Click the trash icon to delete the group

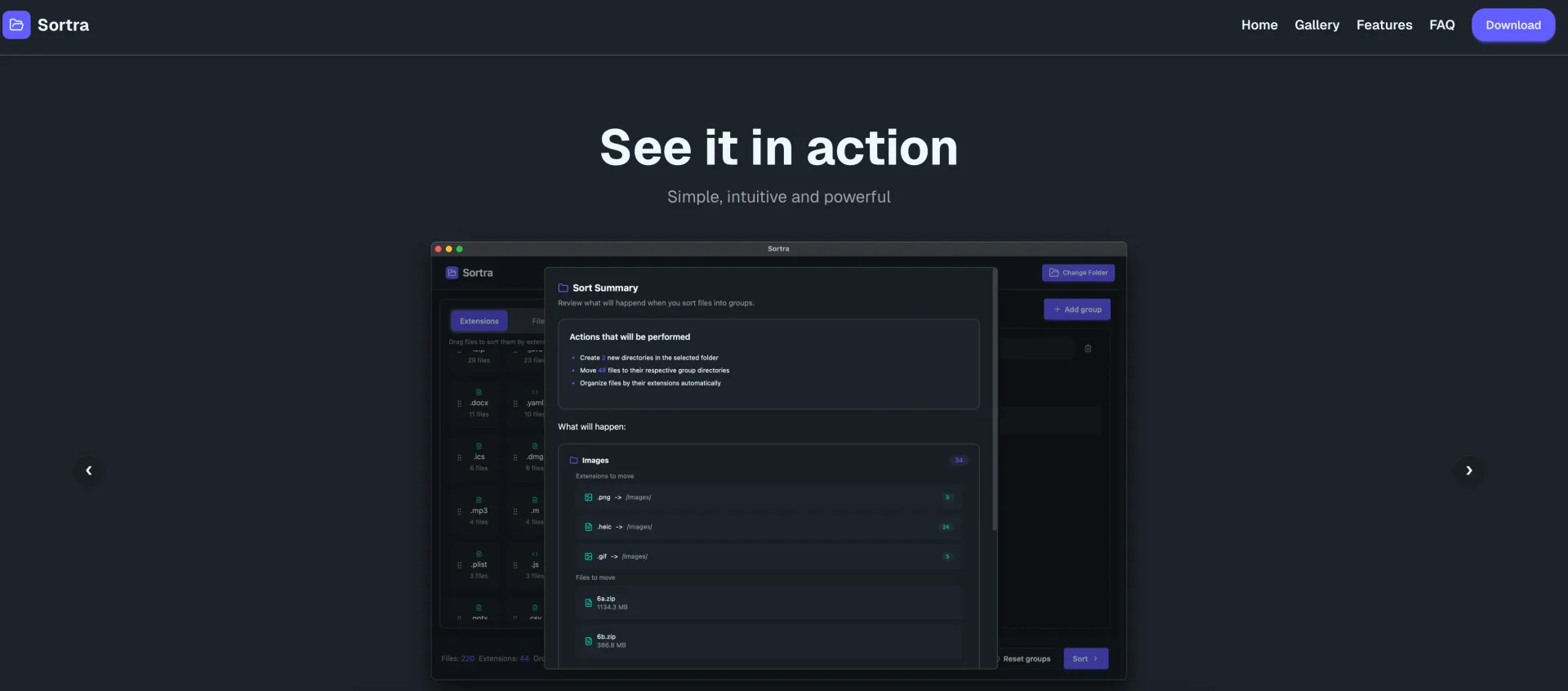pyautogui.click(x=1088, y=349)
